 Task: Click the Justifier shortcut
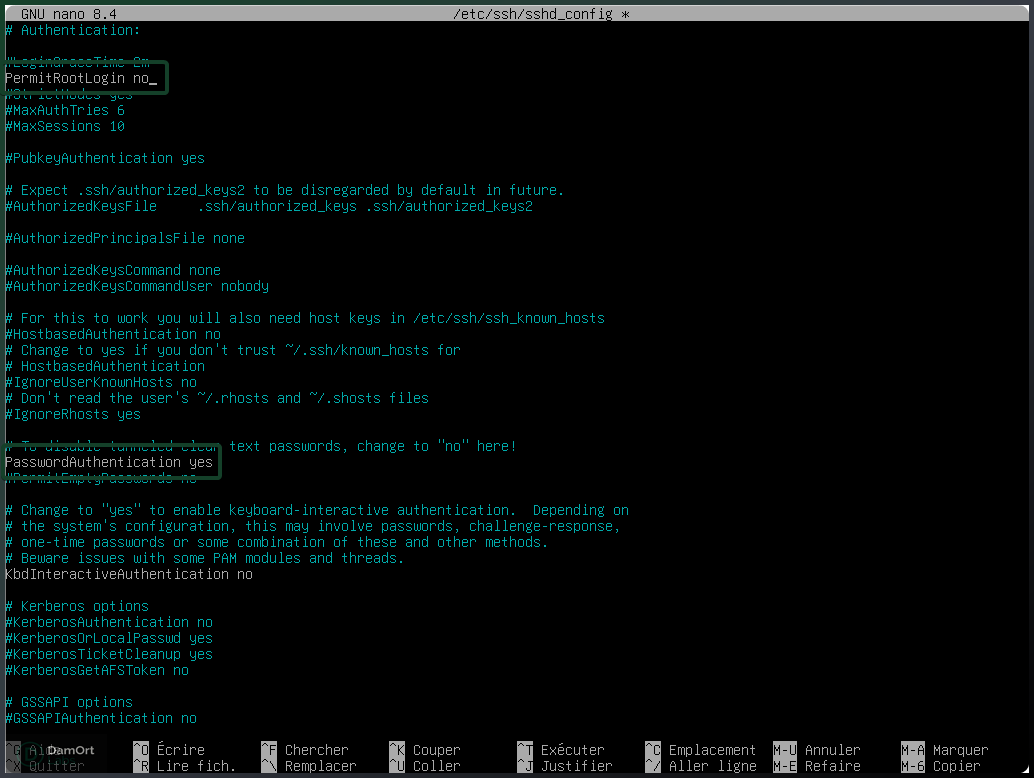tap(575, 764)
